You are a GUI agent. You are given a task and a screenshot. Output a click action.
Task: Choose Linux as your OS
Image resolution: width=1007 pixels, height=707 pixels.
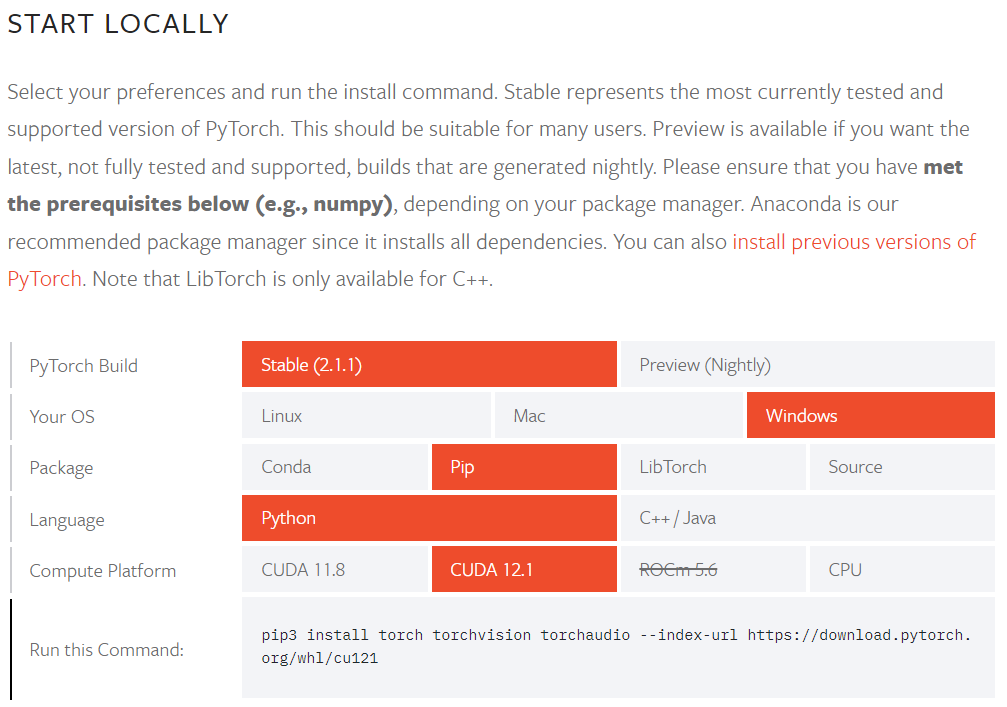pyautogui.click(x=366, y=416)
